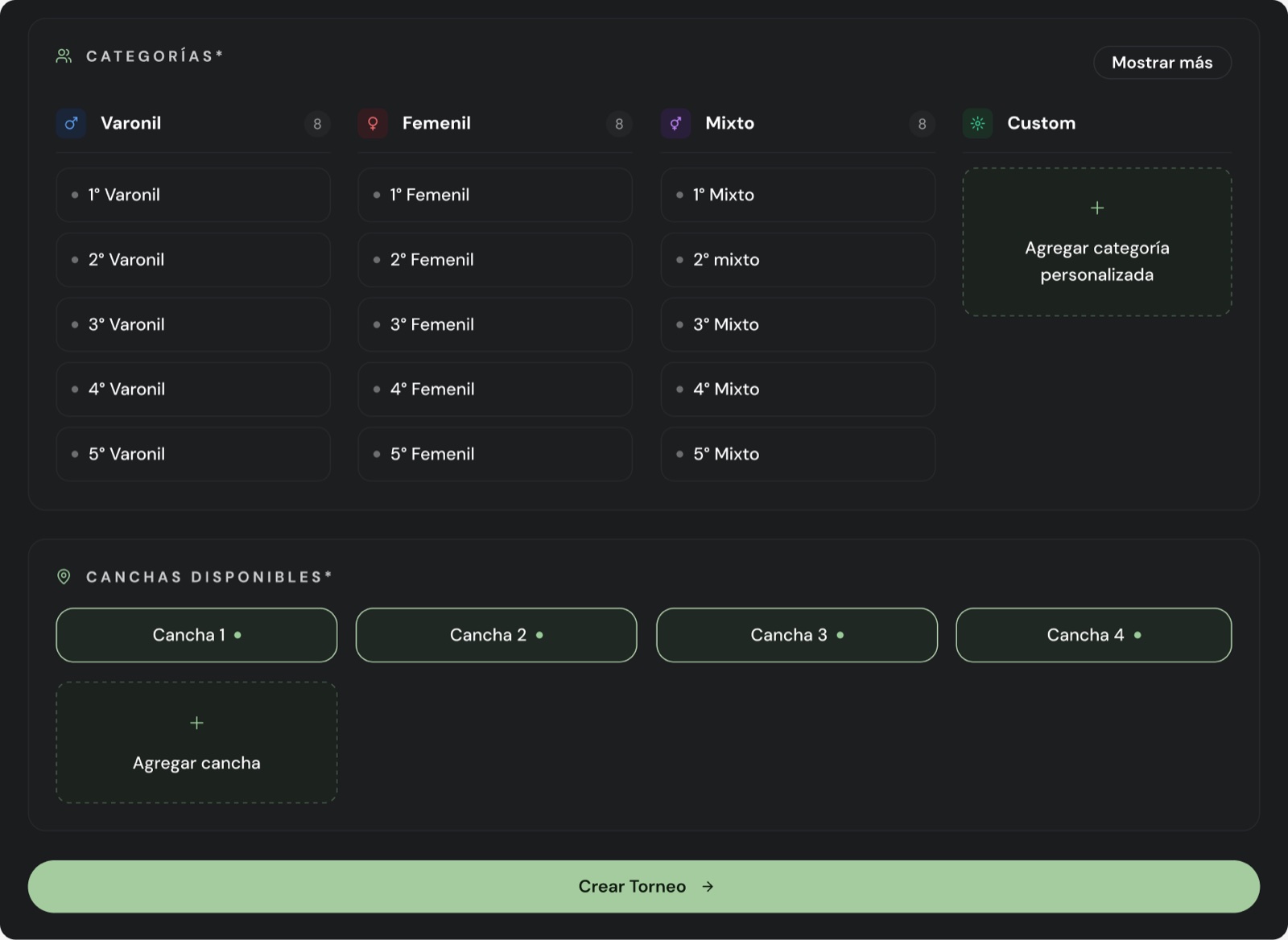Enable the 5° Mixto category

(x=798, y=454)
